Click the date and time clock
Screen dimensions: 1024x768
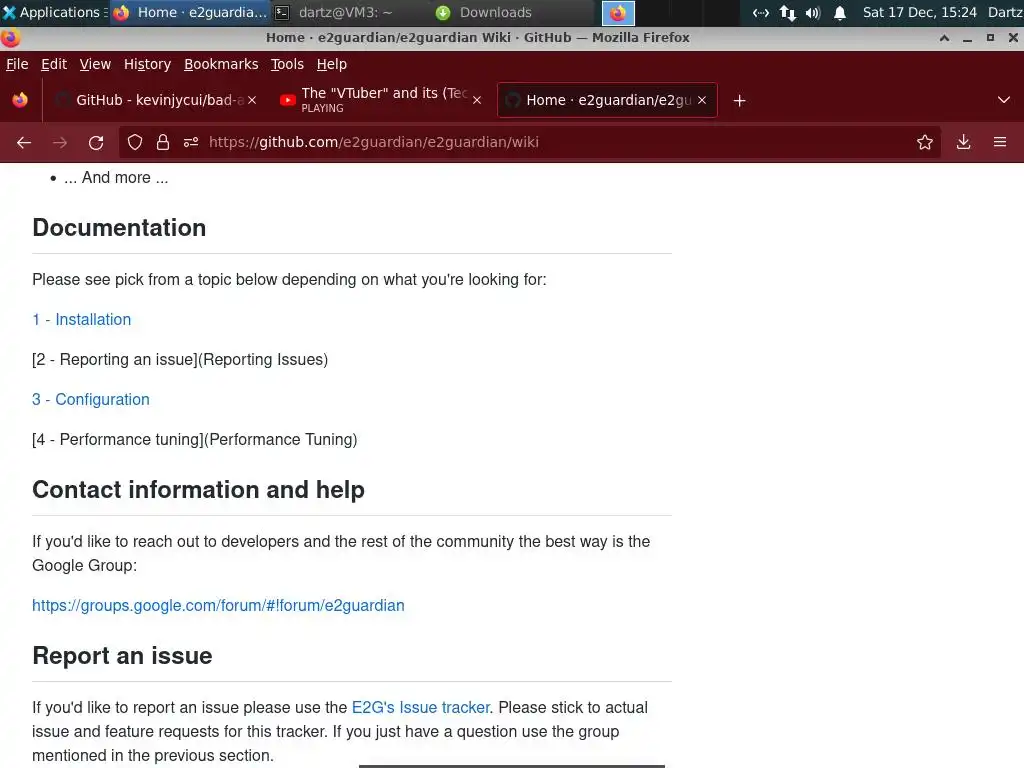(x=920, y=12)
